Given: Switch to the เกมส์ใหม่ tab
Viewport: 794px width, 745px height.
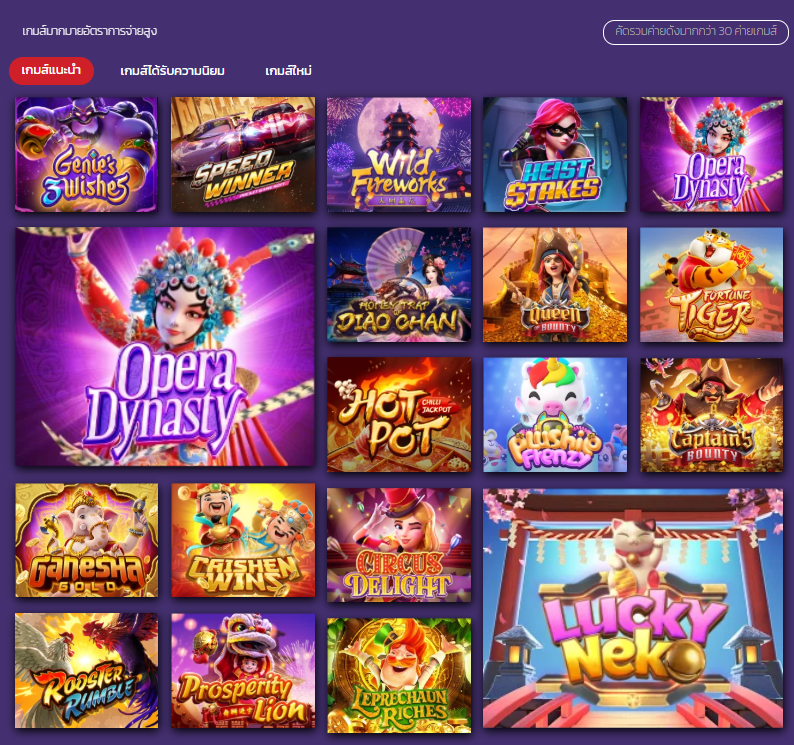Looking at the screenshot, I should [289, 71].
